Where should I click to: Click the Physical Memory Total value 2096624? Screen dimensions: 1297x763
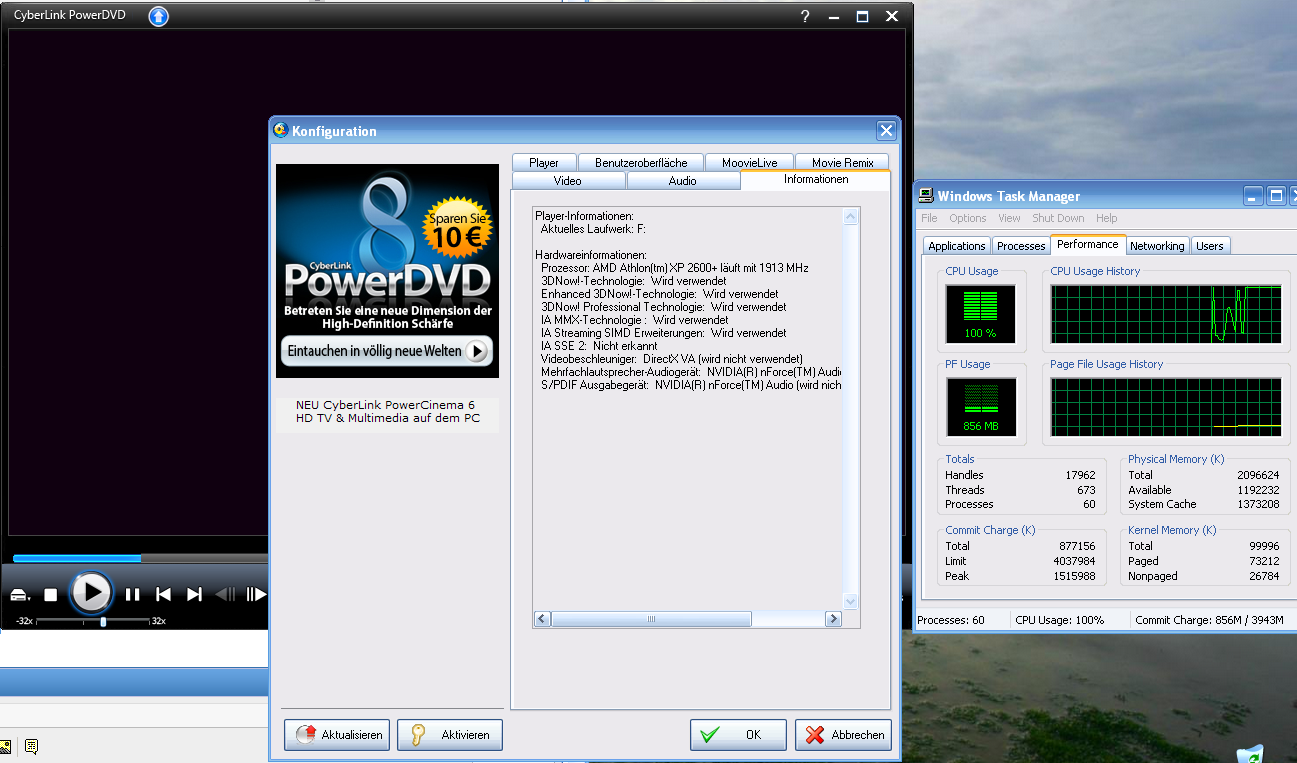tap(1258, 475)
